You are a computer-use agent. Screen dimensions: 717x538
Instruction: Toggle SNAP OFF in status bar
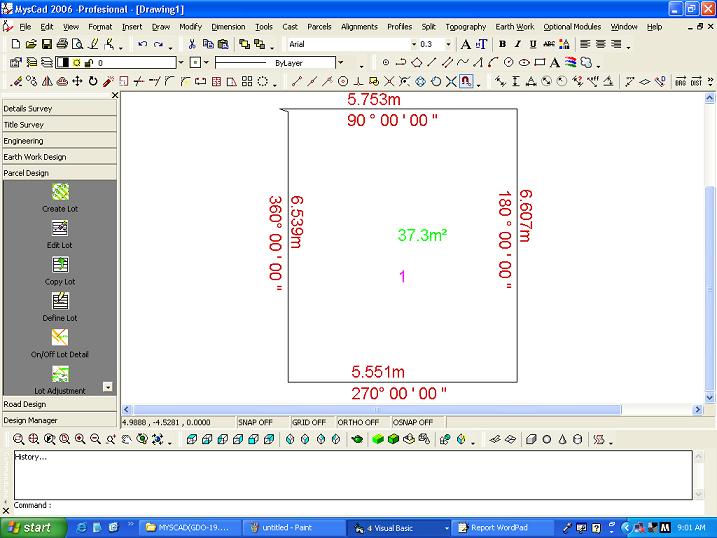(255, 422)
